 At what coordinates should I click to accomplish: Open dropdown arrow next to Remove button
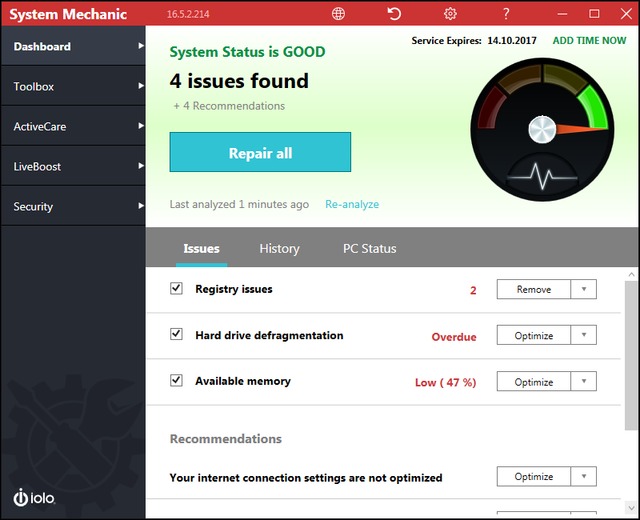coord(583,290)
